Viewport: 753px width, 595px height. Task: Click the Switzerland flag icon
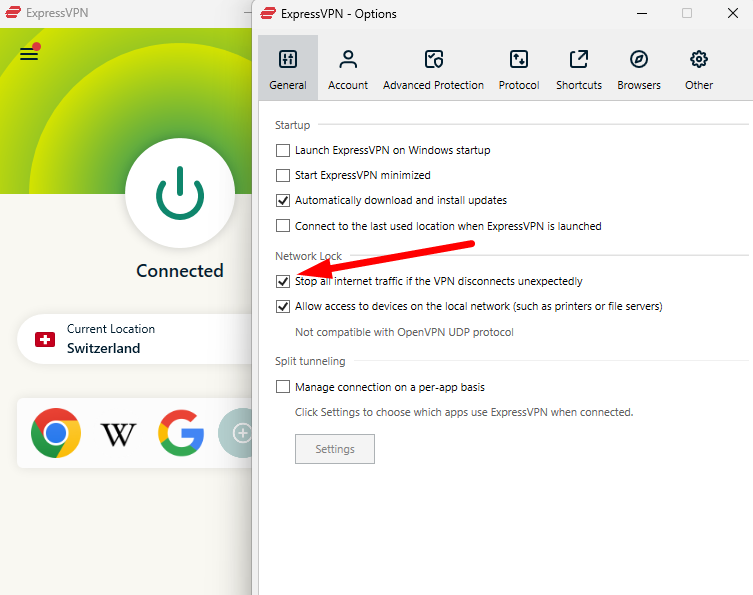pos(45,340)
